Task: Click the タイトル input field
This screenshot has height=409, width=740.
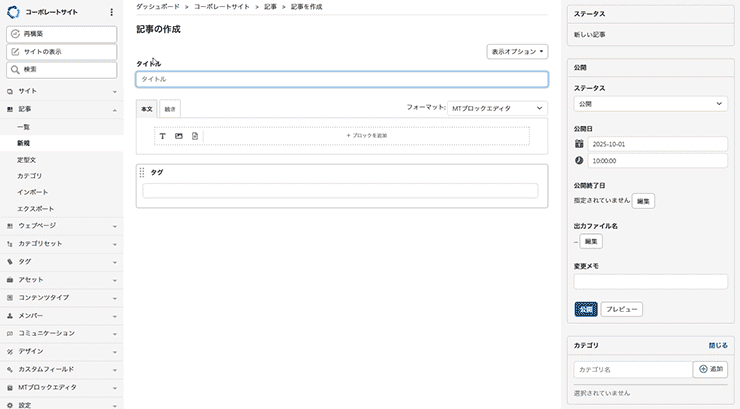Action: (x=342, y=79)
